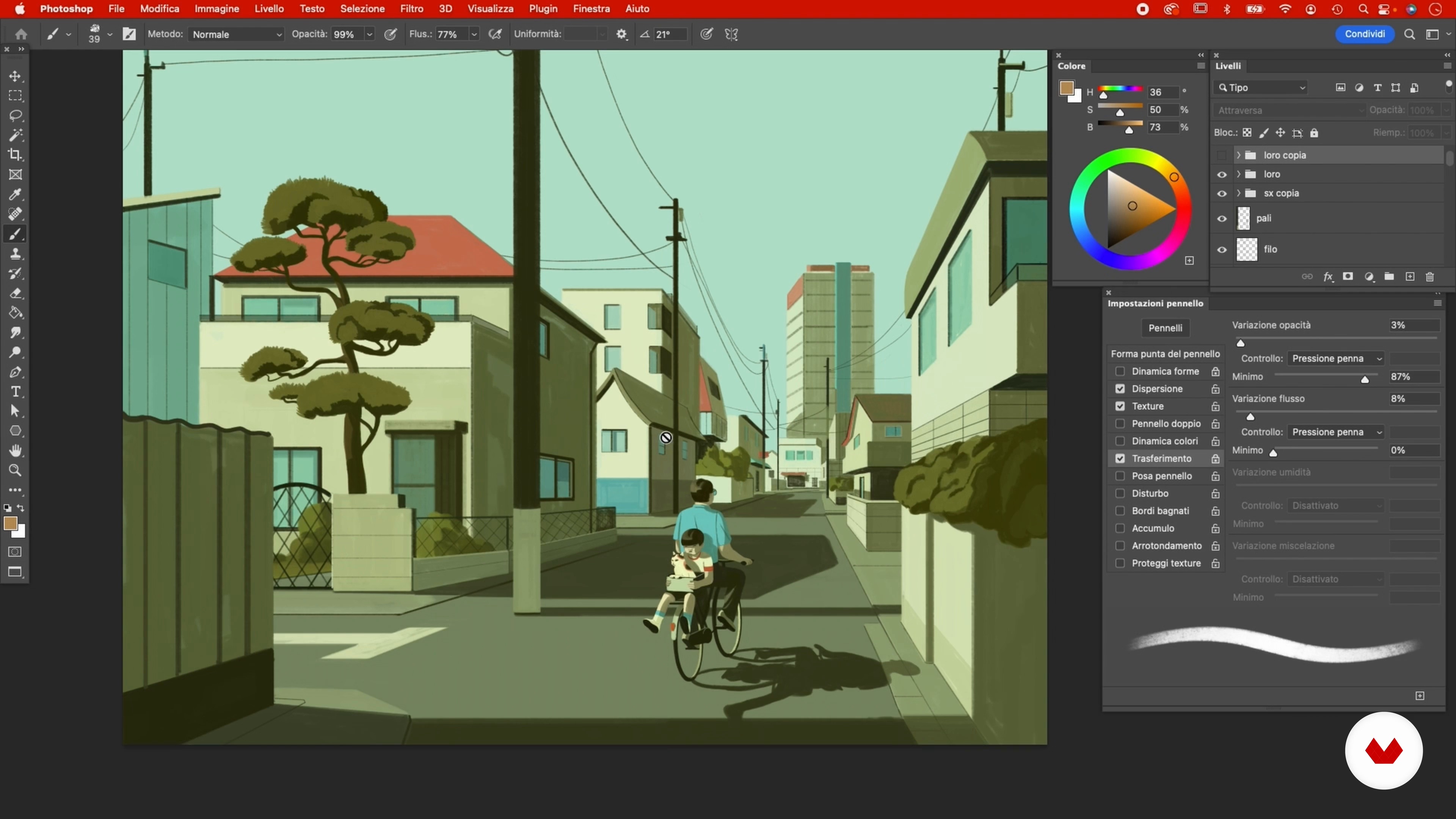1456x819 pixels.
Task: Expand the sx copia group
Action: [1239, 193]
